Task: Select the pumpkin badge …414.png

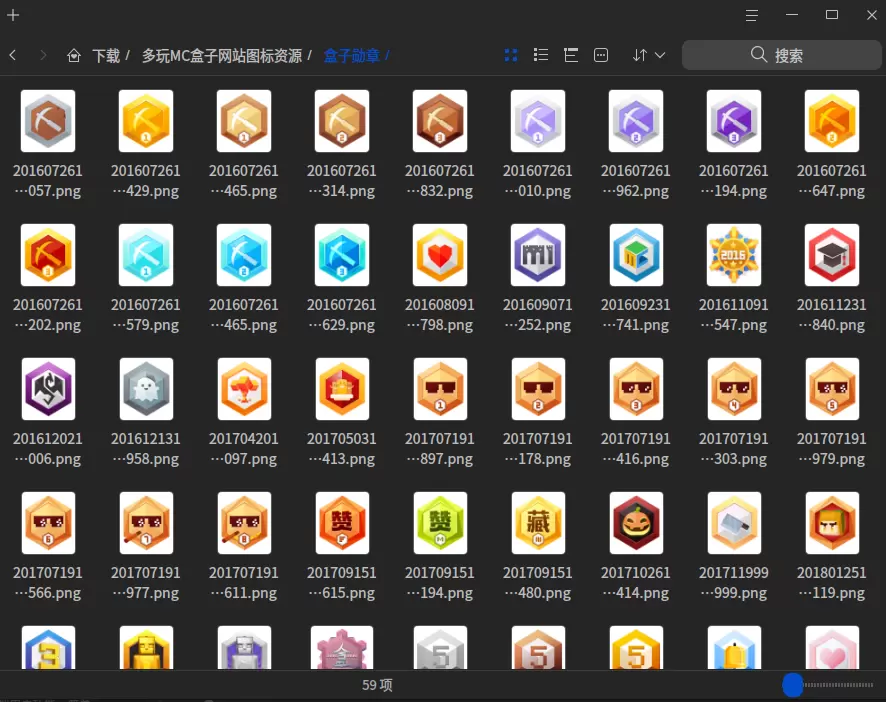Action: [636, 523]
